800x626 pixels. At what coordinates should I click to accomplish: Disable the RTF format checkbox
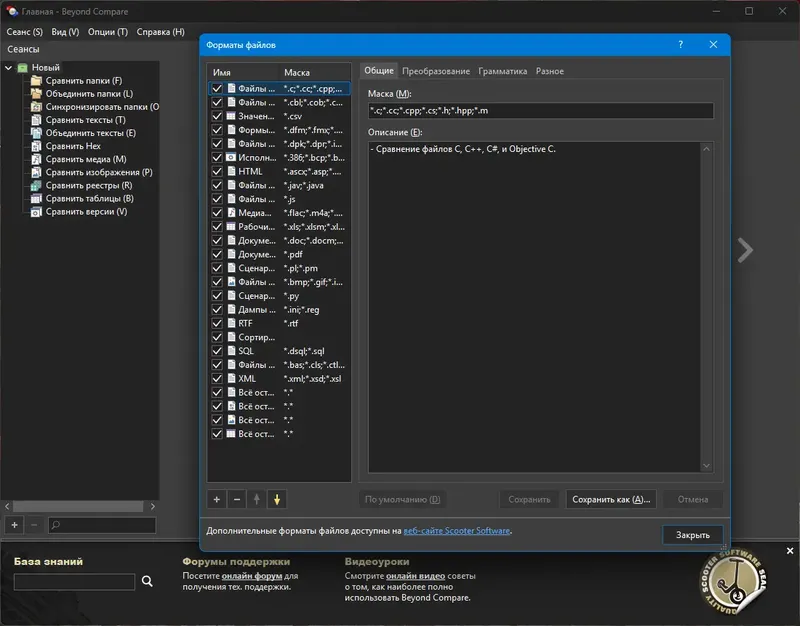click(217, 323)
